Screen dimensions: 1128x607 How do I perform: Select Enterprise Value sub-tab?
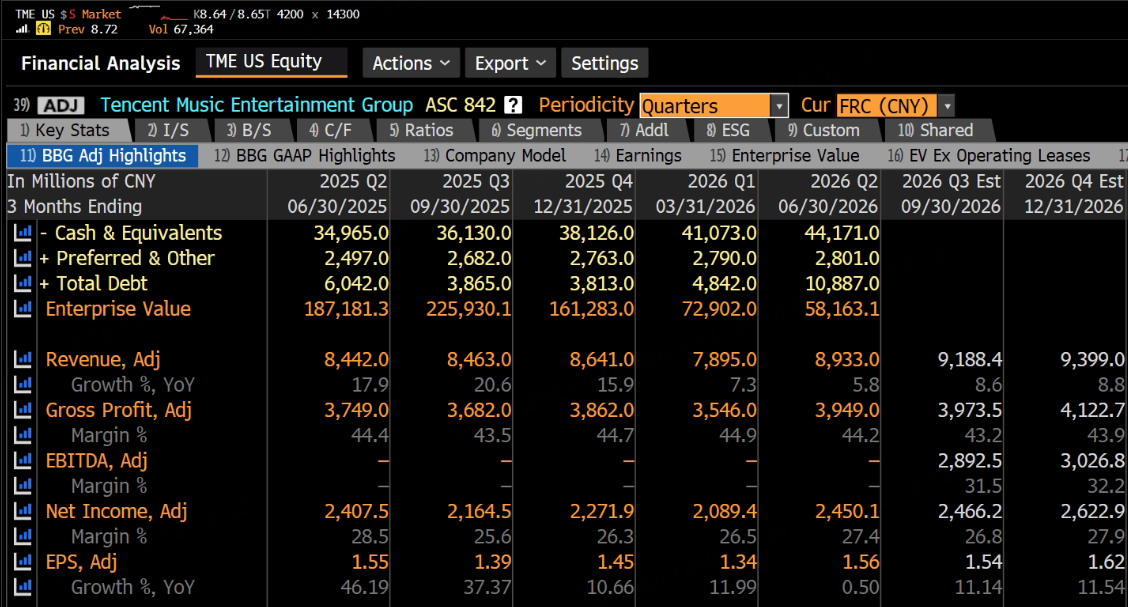(785, 155)
